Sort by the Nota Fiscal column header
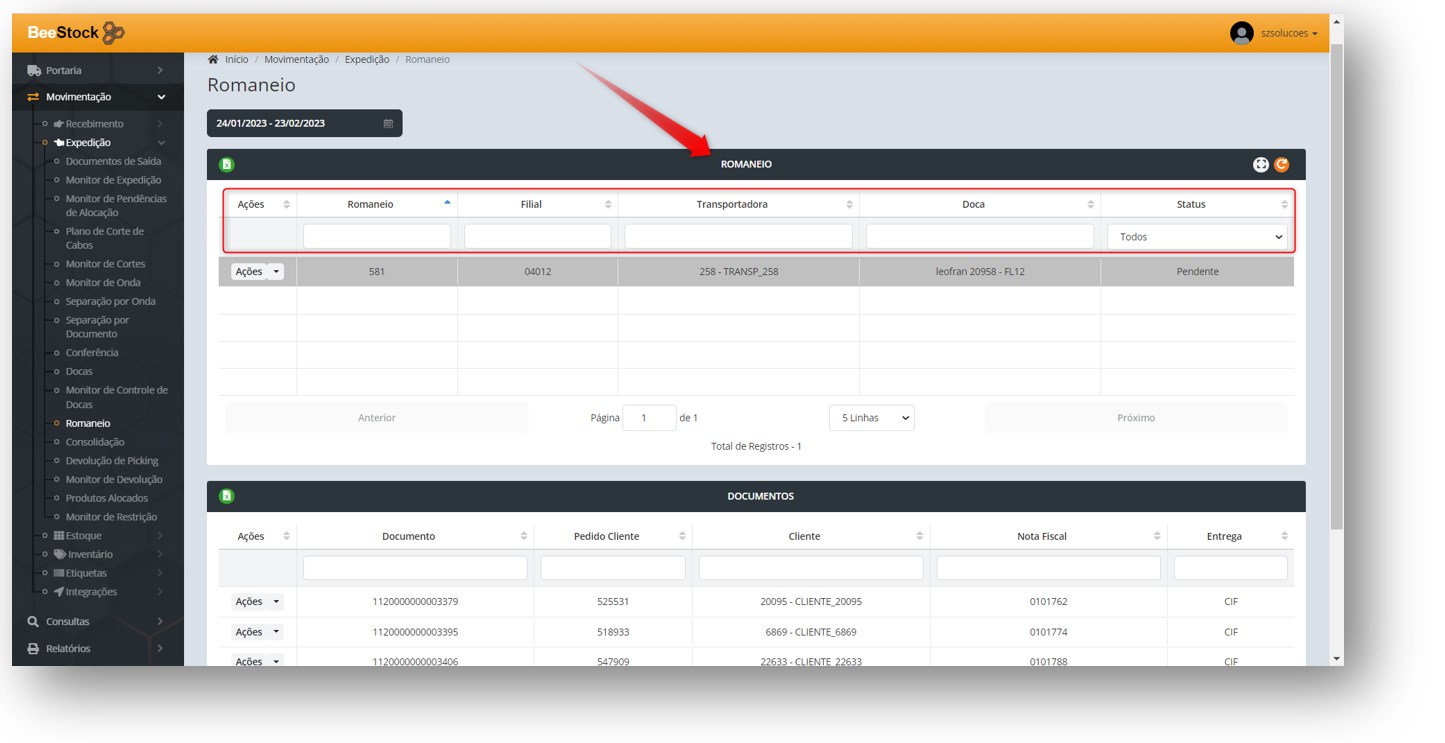Viewport: 1445px width, 743px height. 1041,536
